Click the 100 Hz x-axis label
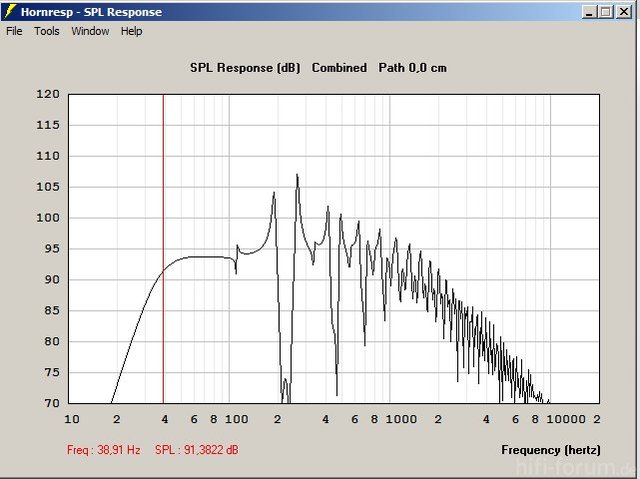 coord(237,419)
